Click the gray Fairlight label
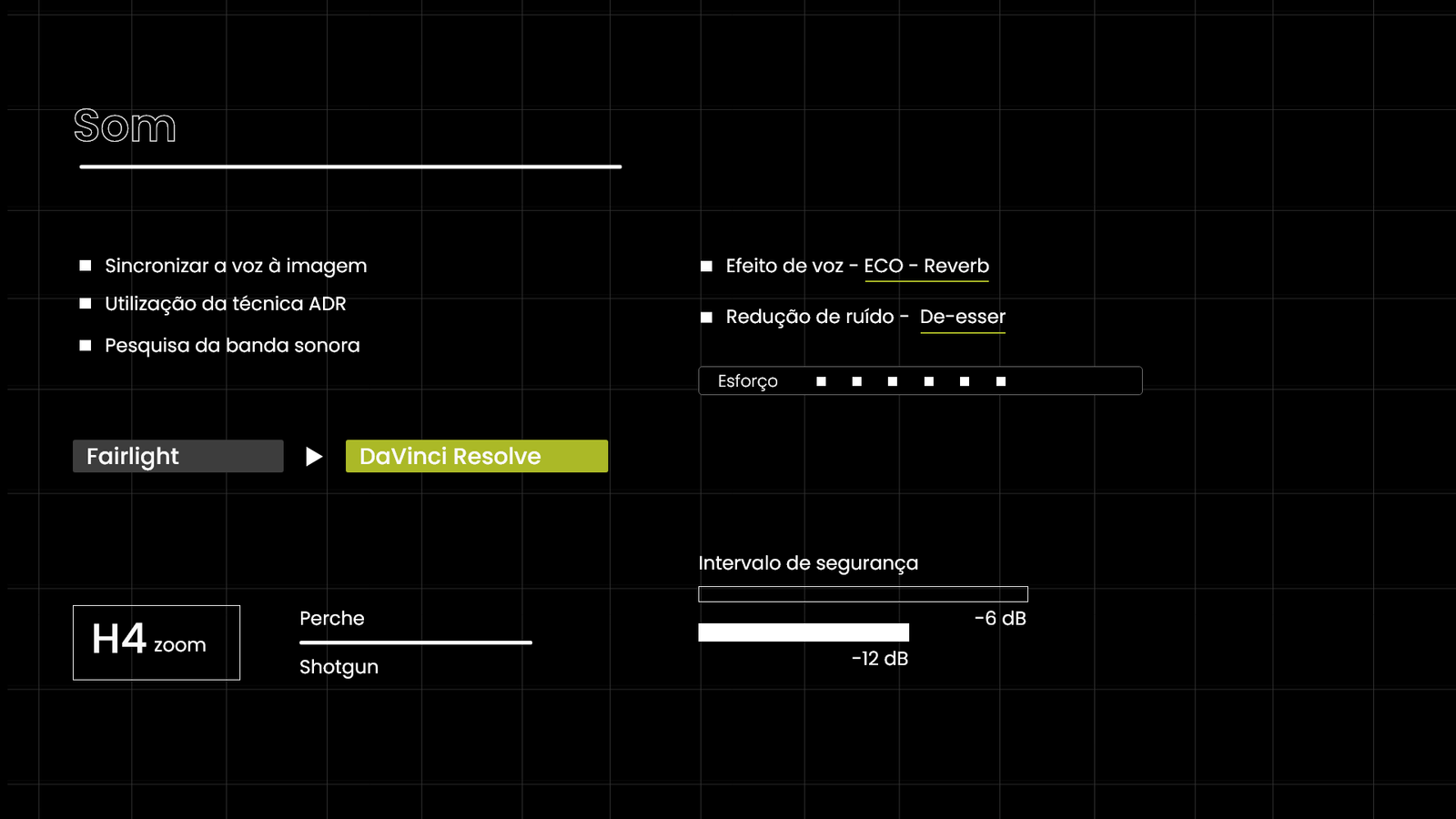 click(x=177, y=456)
